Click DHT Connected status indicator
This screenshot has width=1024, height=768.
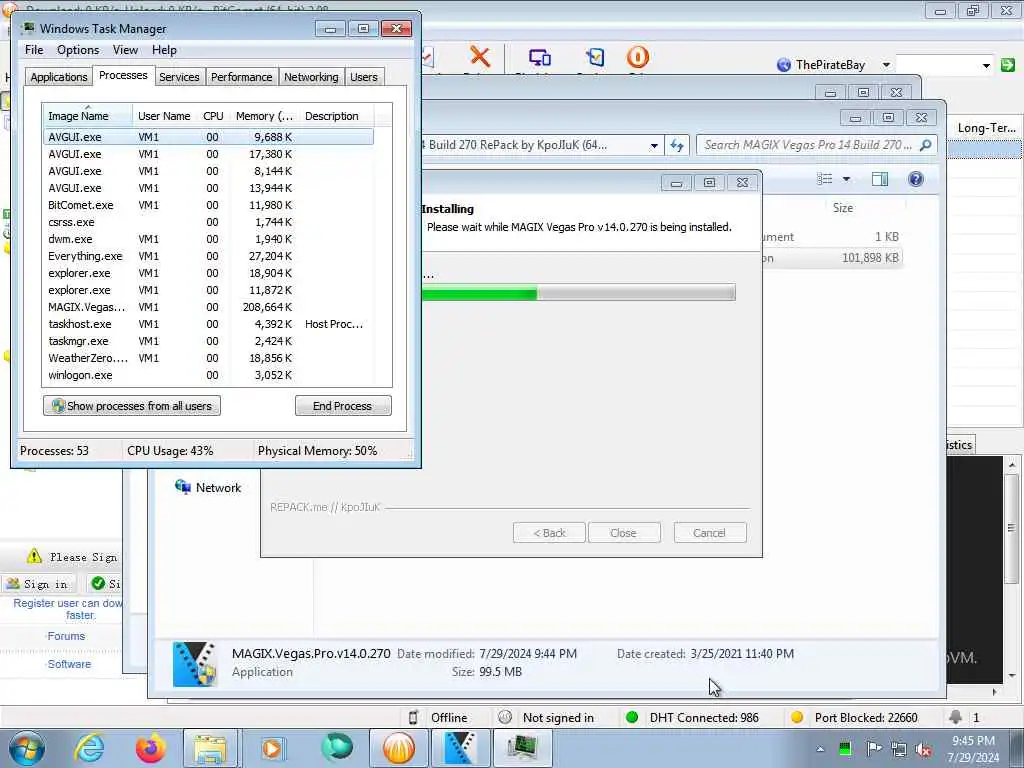tap(692, 718)
